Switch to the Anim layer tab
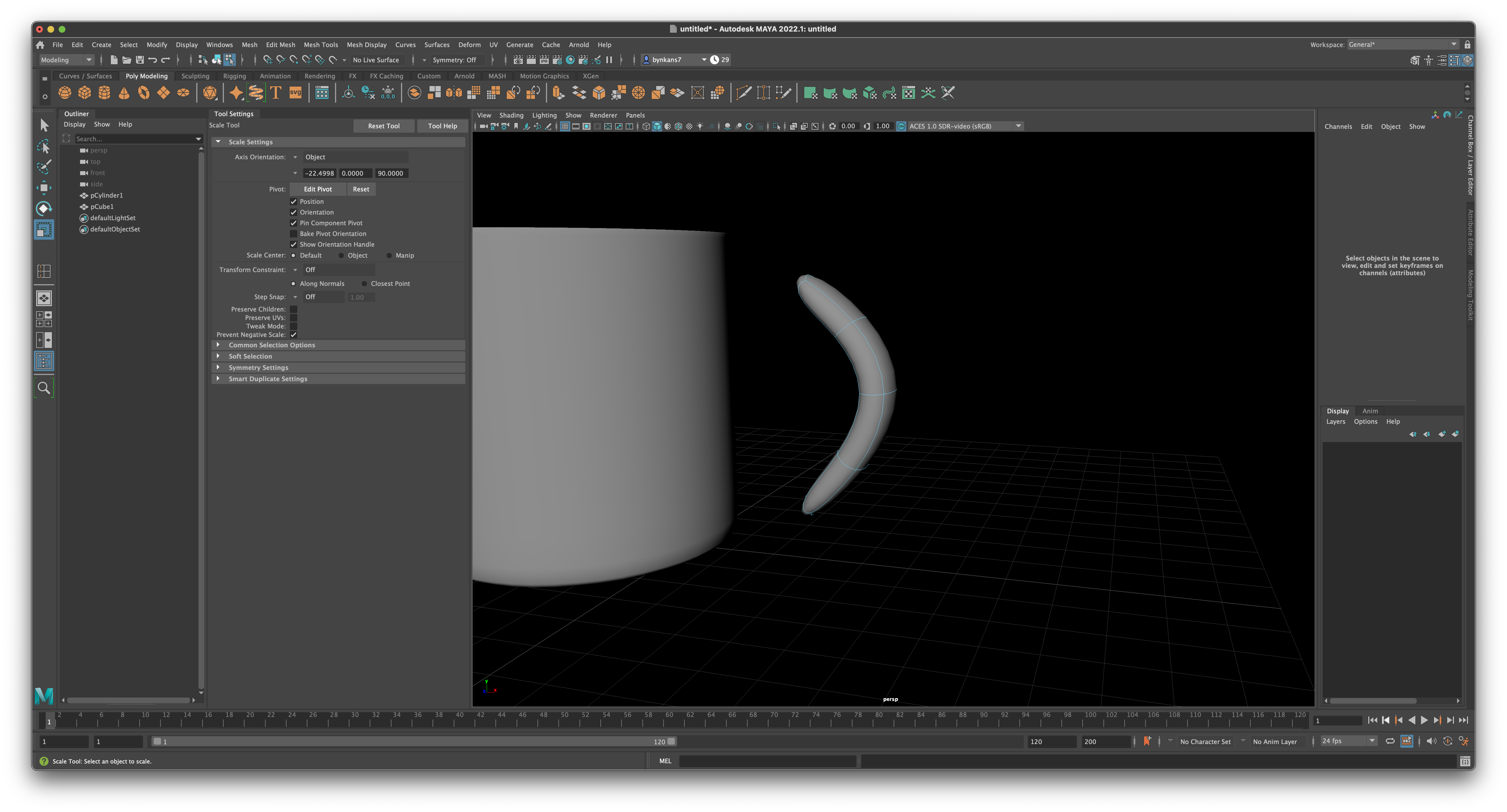This screenshot has height=812, width=1507. 1370,411
